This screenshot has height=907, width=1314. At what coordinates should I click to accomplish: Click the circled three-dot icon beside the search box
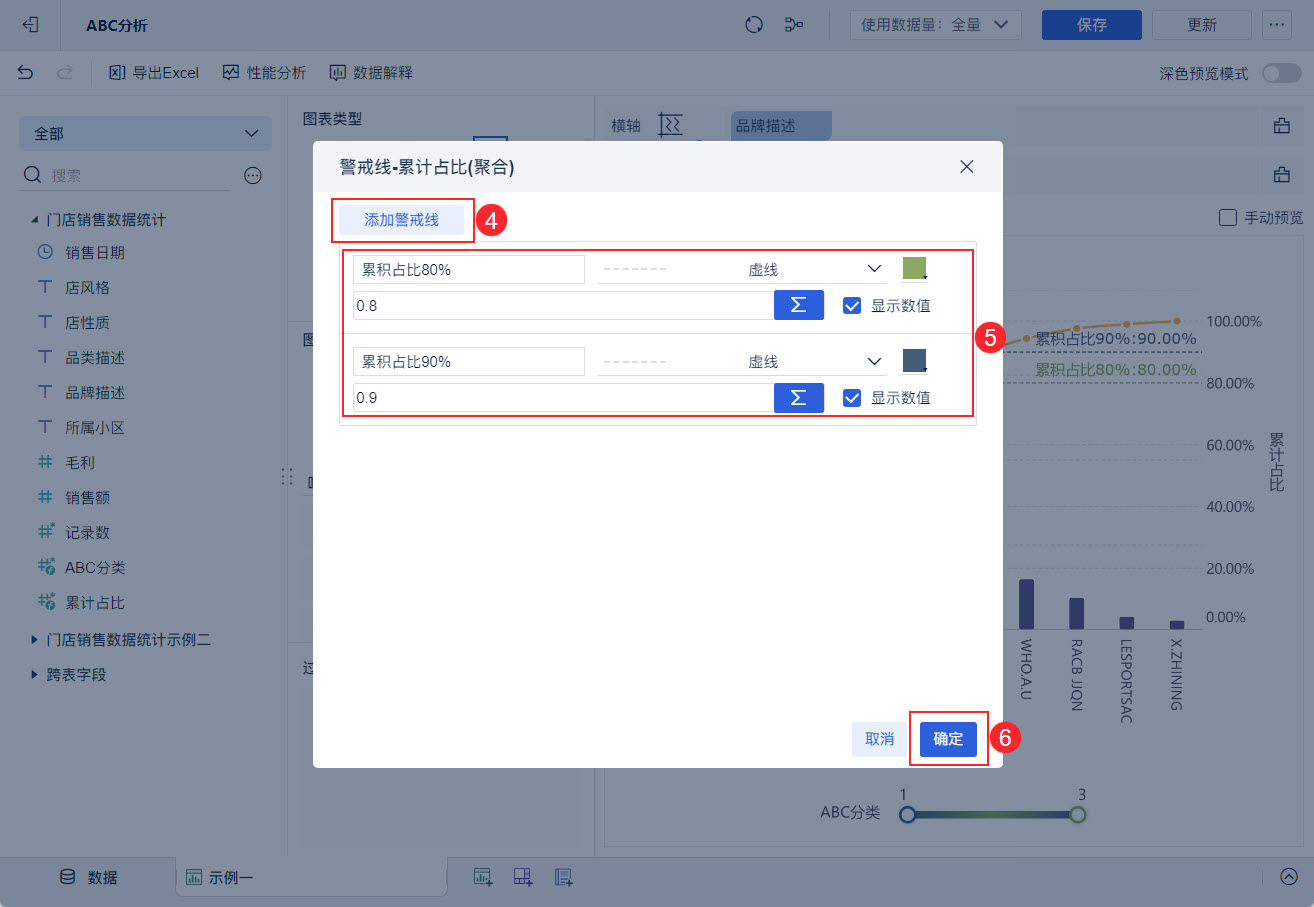[253, 176]
